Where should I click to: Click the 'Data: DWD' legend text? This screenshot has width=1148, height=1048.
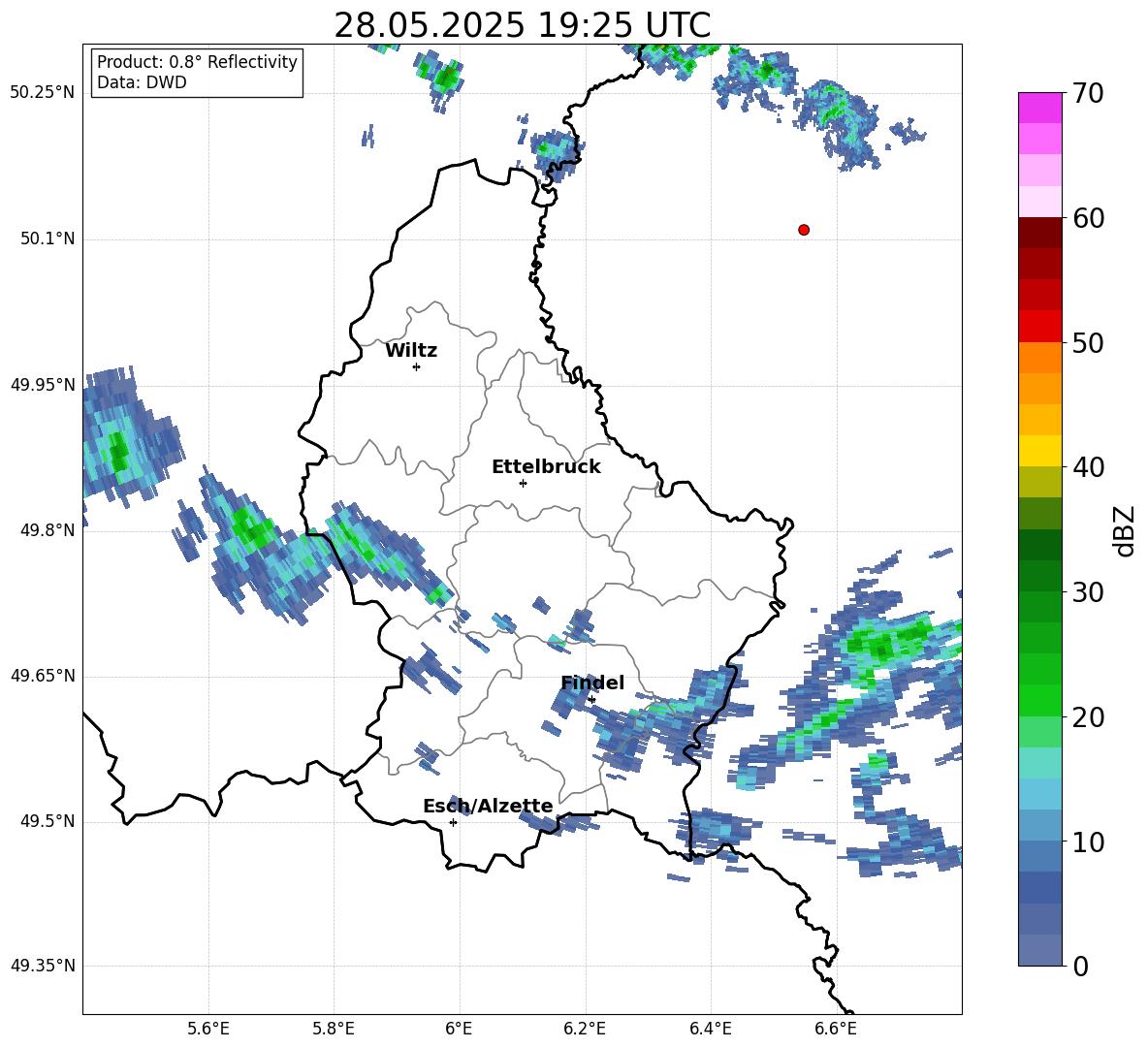[142, 82]
